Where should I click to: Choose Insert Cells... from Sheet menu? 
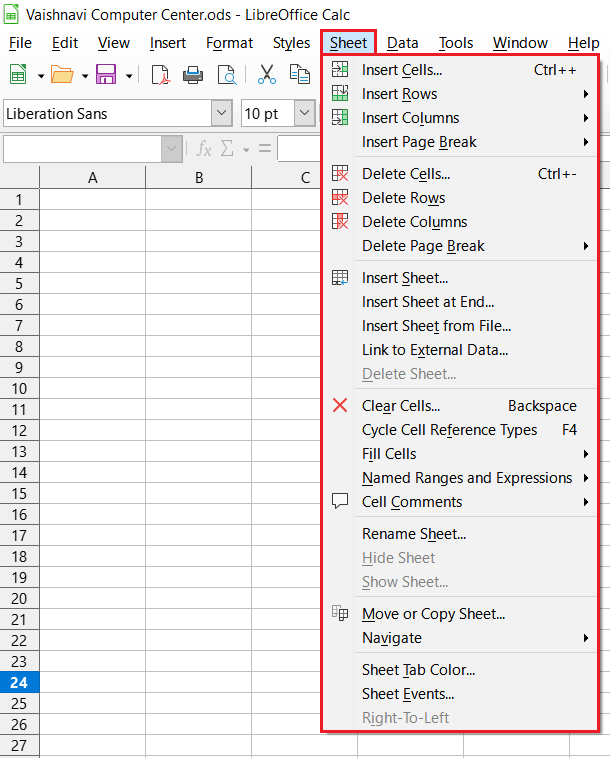click(x=460, y=70)
